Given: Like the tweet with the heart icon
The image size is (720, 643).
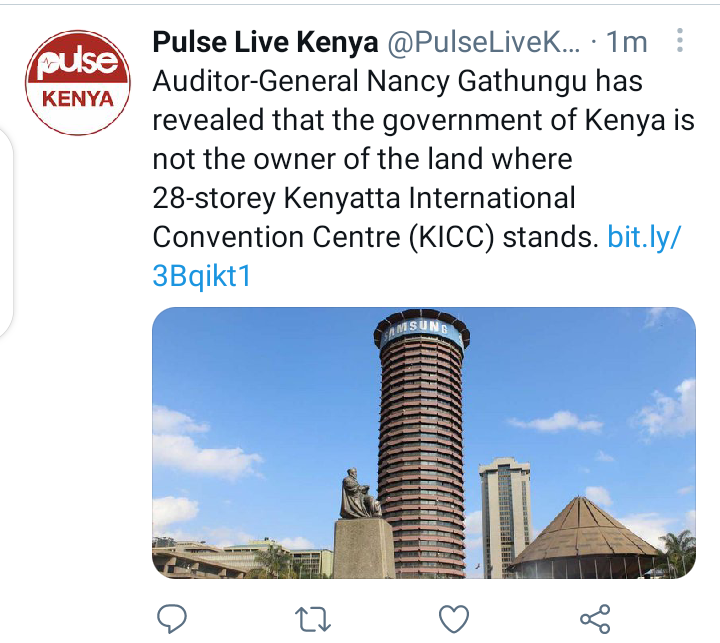Looking at the screenshot, I should click(454, 619).
